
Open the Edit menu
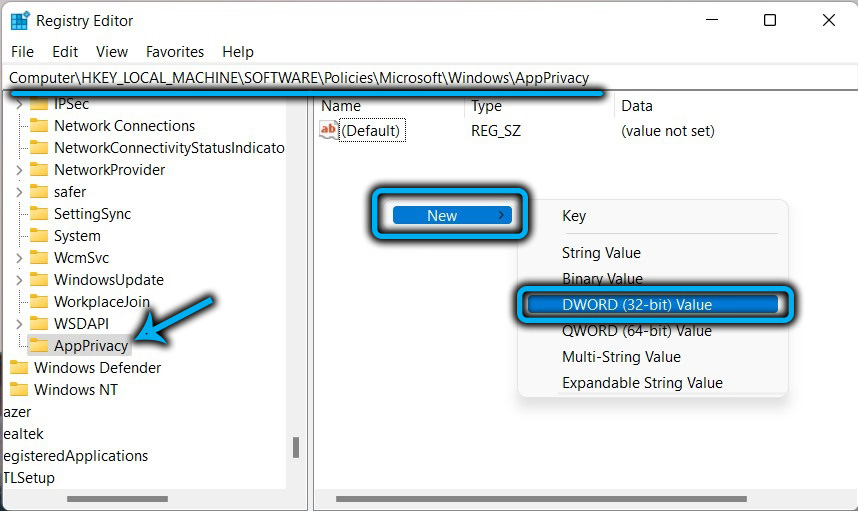point(65,51)
